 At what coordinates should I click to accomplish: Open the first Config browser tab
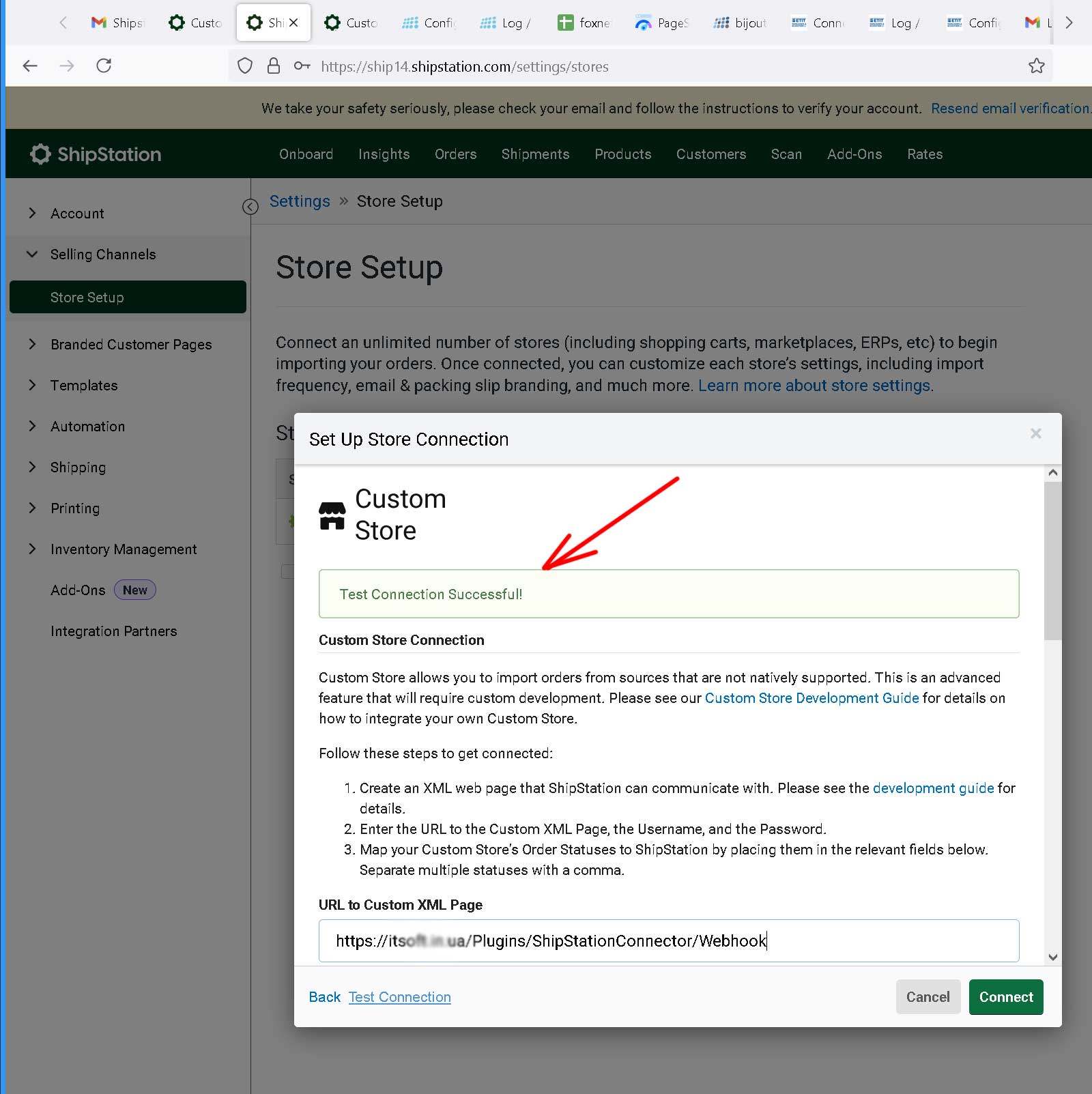[429, 23]
